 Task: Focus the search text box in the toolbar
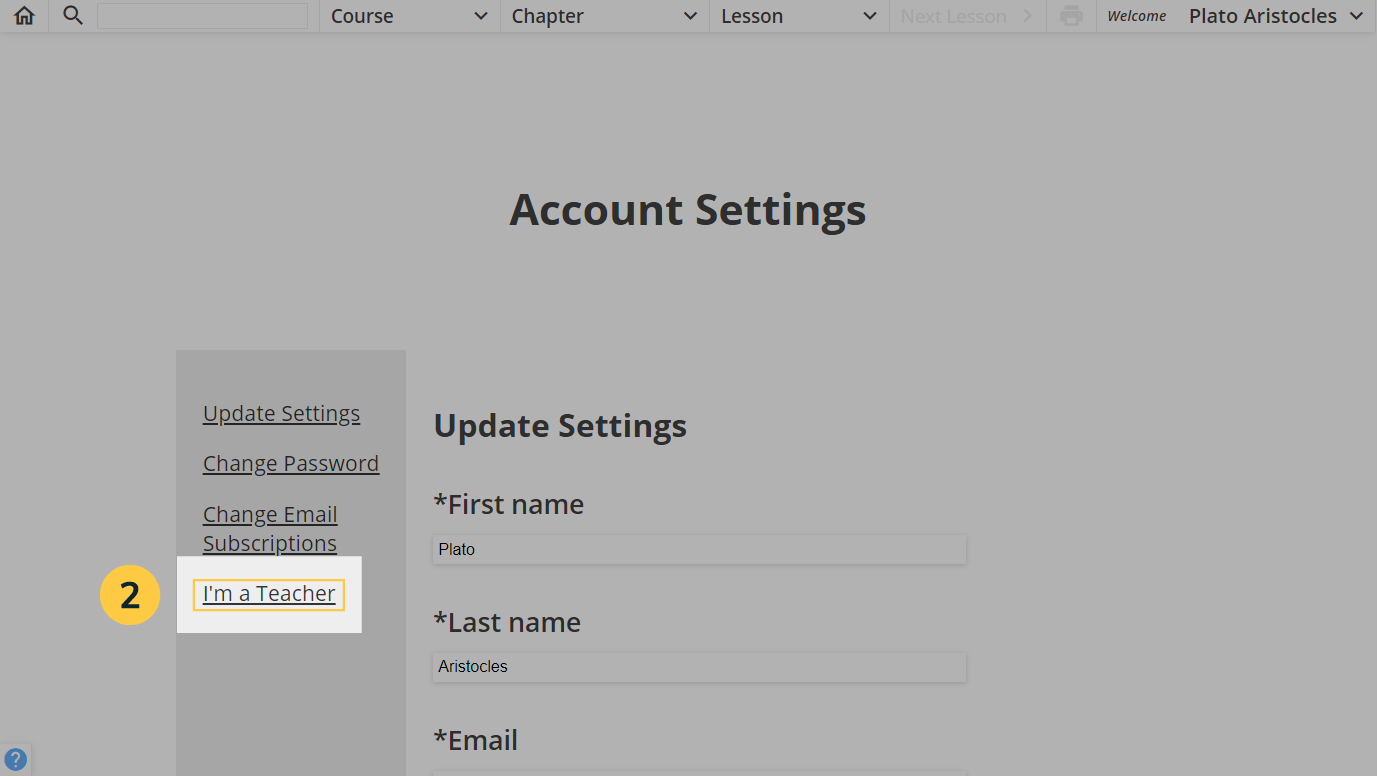tap(202, 16)
